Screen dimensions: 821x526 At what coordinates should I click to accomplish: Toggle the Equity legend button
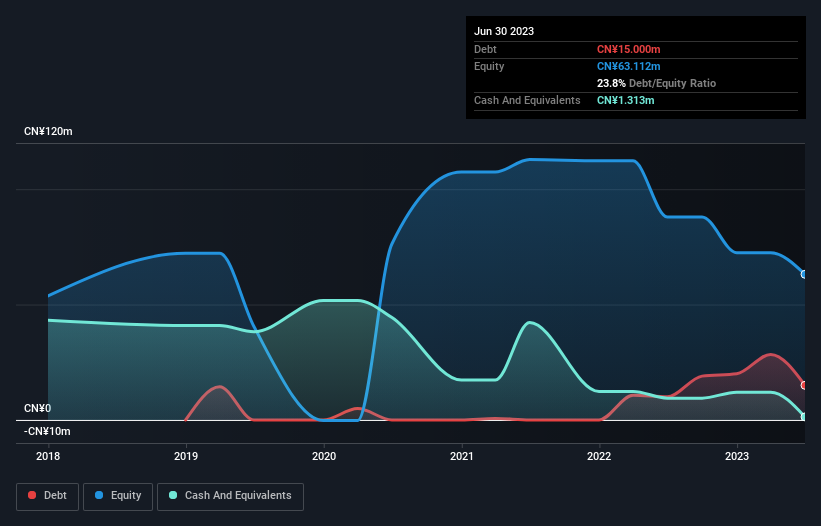(118, 496)
